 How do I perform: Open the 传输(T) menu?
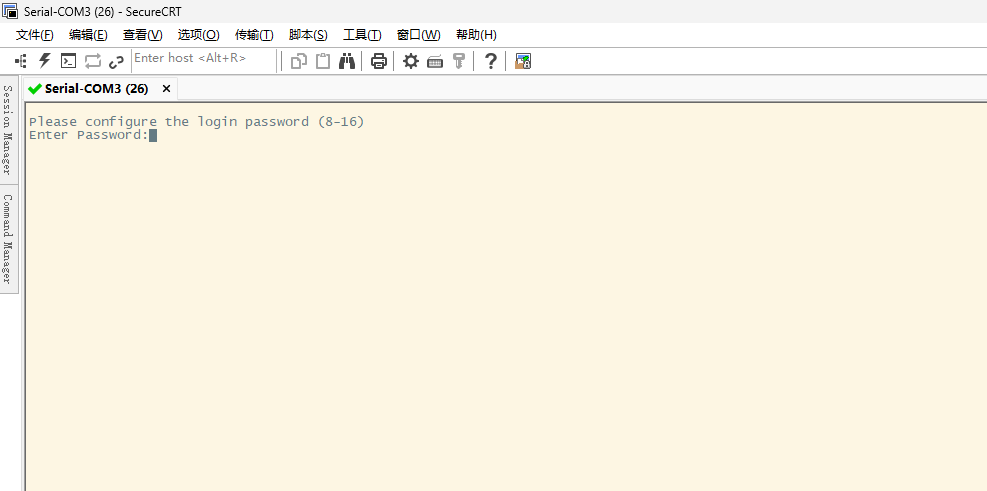coord(254,35)
